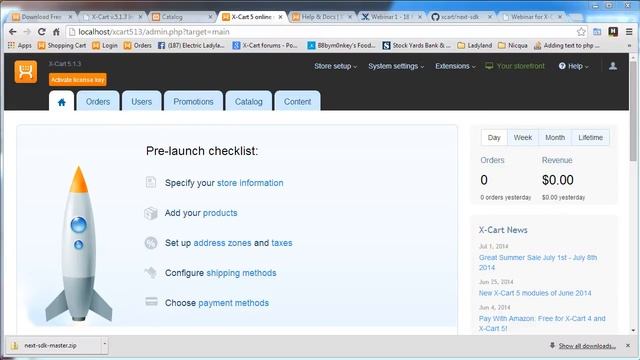Click the rocket illustration
The height and width of the screenshot is (360, 640).
coord(78,244)
